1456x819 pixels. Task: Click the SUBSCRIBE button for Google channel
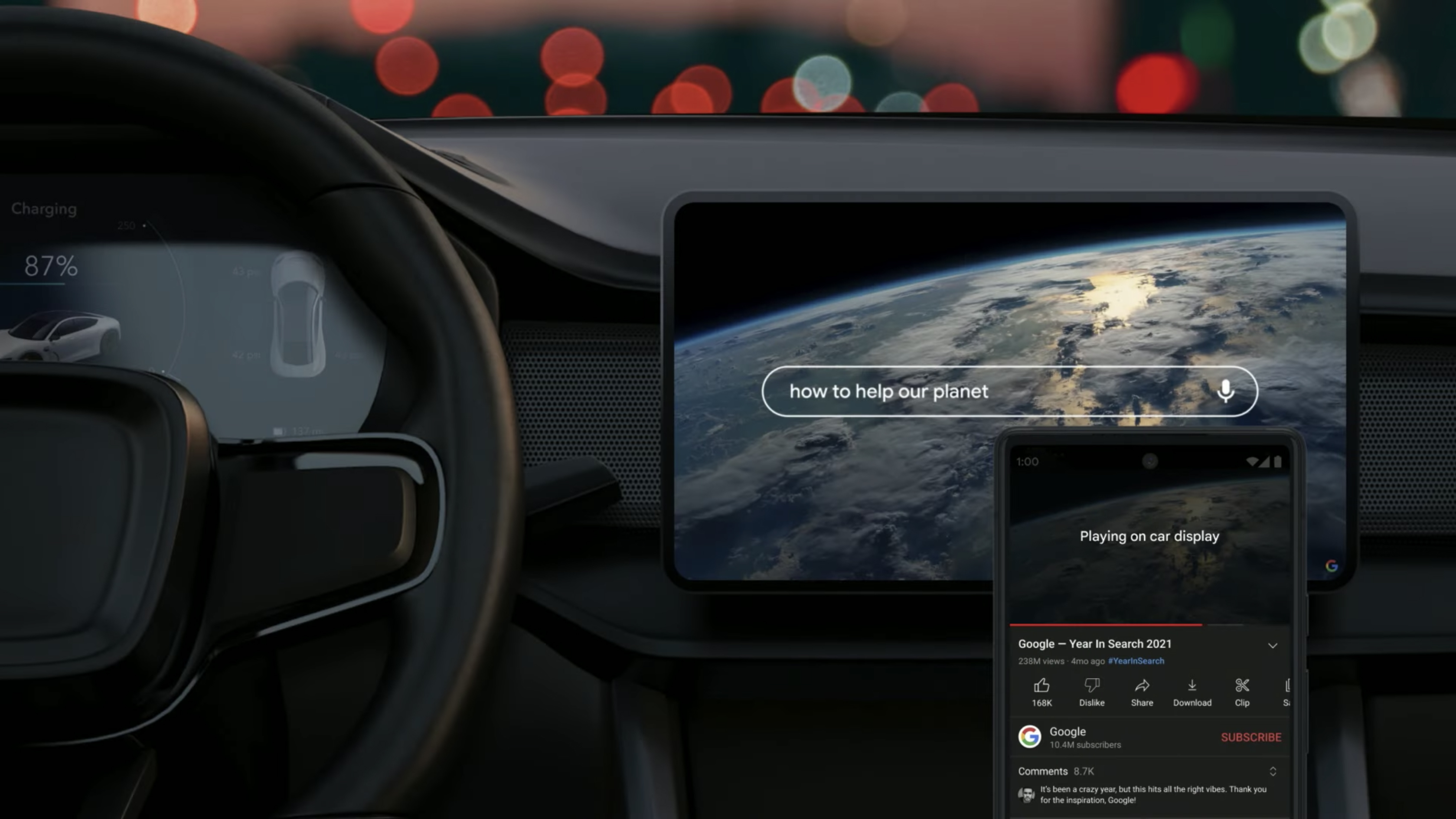(x=1251, y=737)
